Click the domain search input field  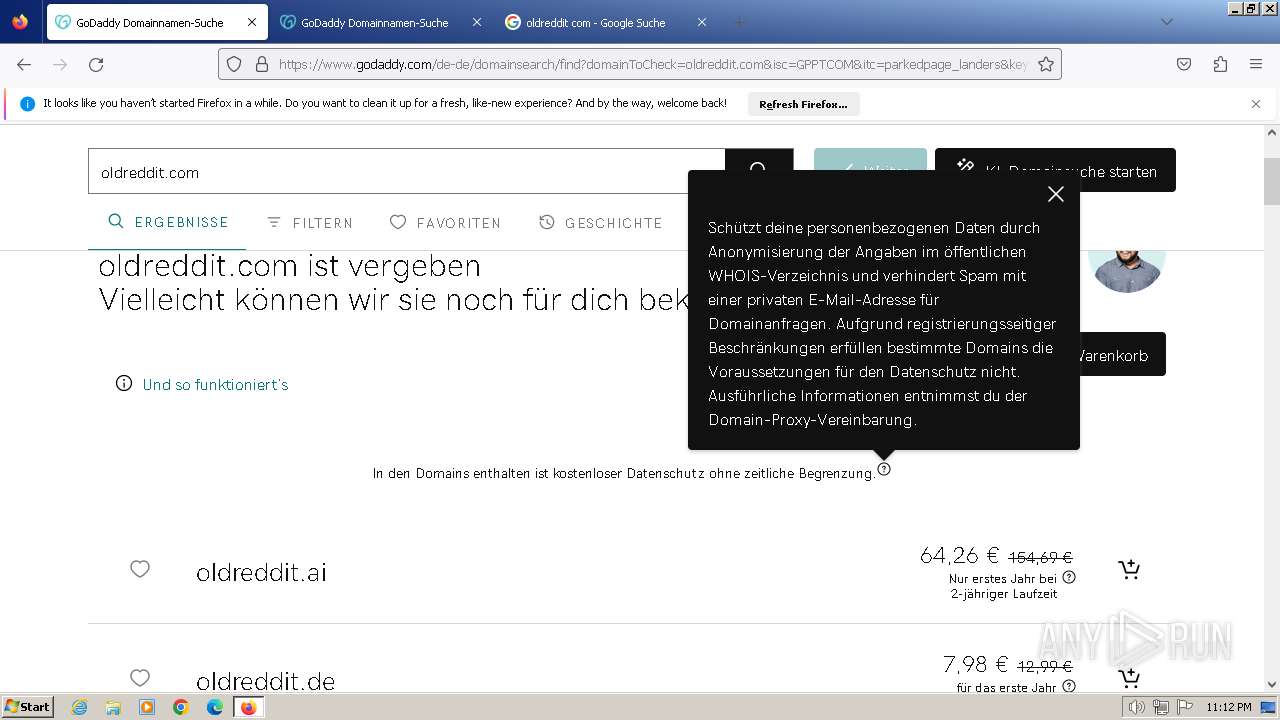[406, 172]
